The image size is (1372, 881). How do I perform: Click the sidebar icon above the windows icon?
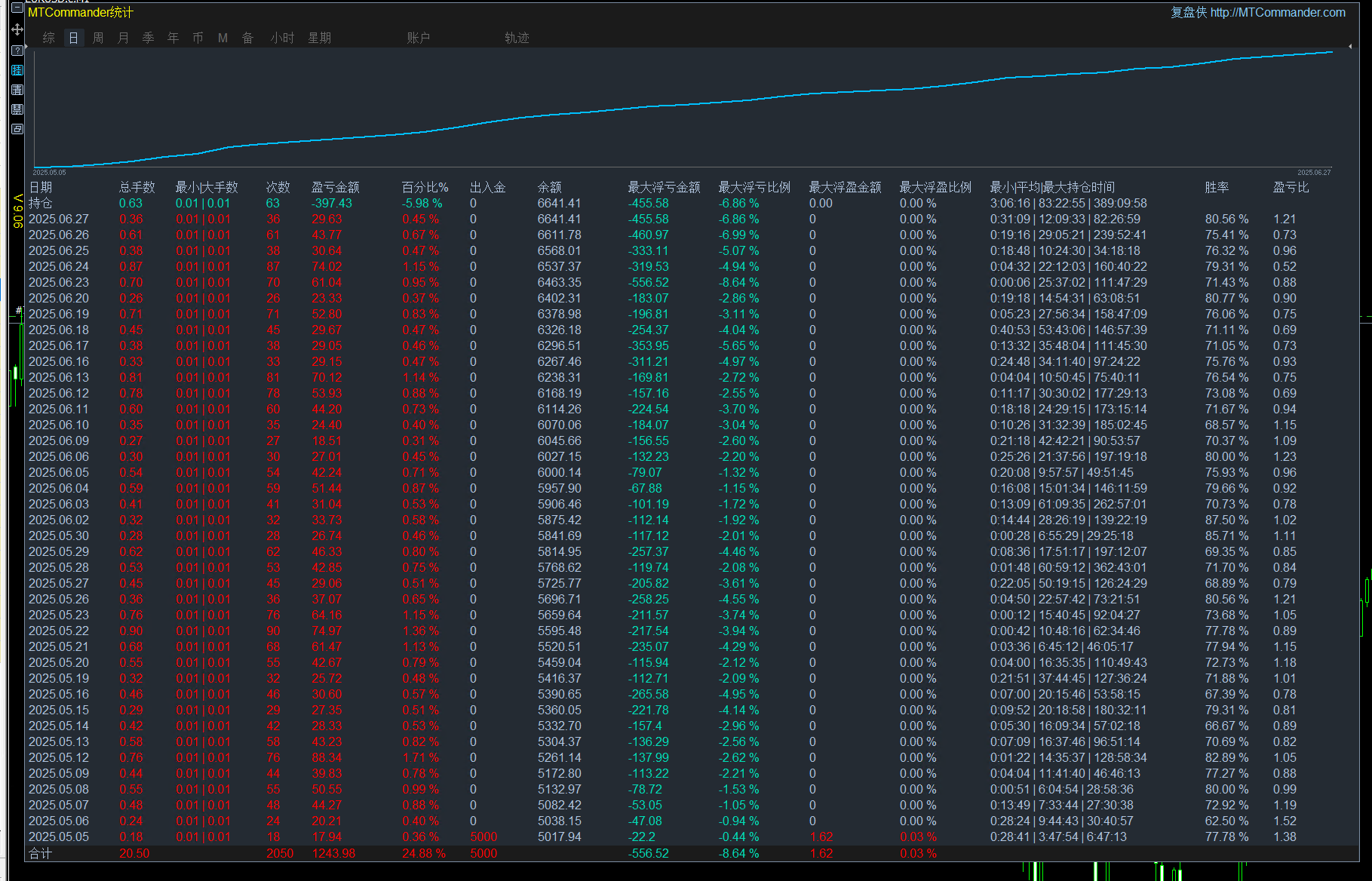tap(17, 109)
